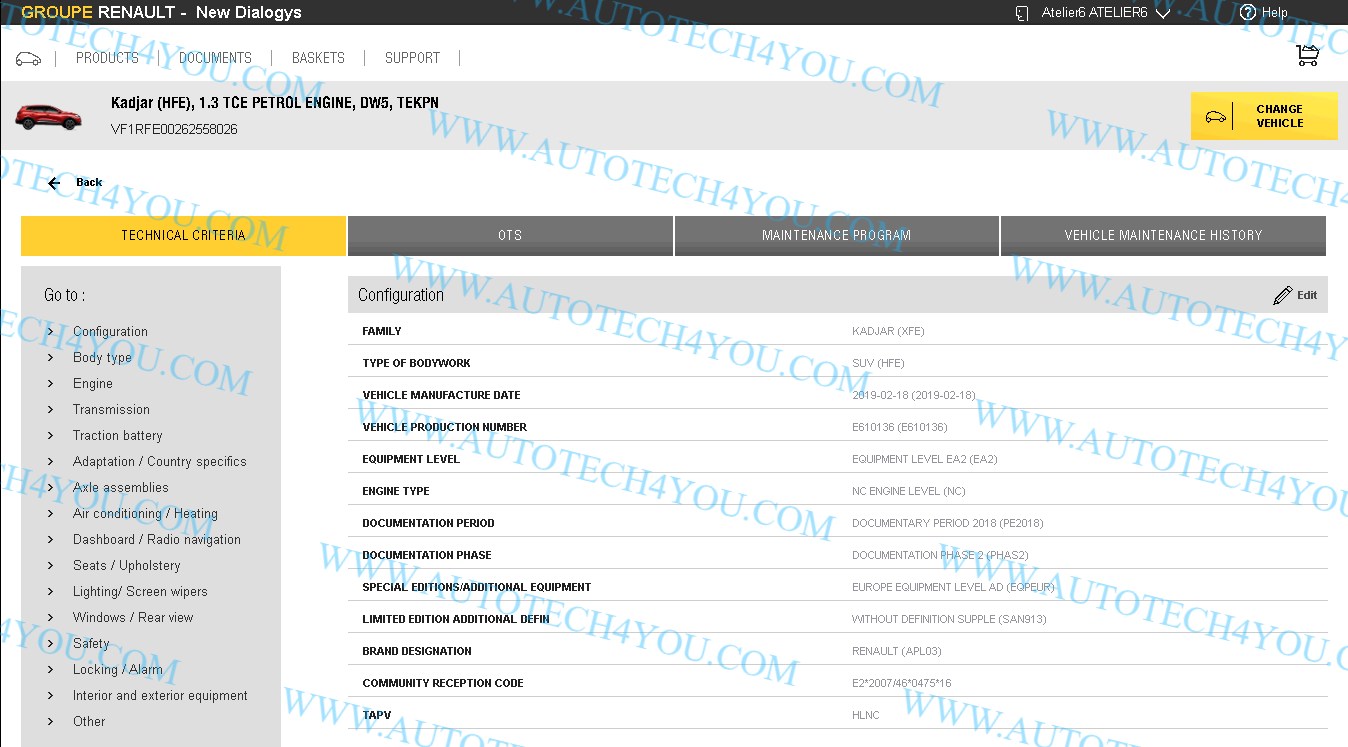The width and height of the screenshot is (1348, 747).
Task: Click the car icon inside Change Vehicle button
Action: 1215,115
